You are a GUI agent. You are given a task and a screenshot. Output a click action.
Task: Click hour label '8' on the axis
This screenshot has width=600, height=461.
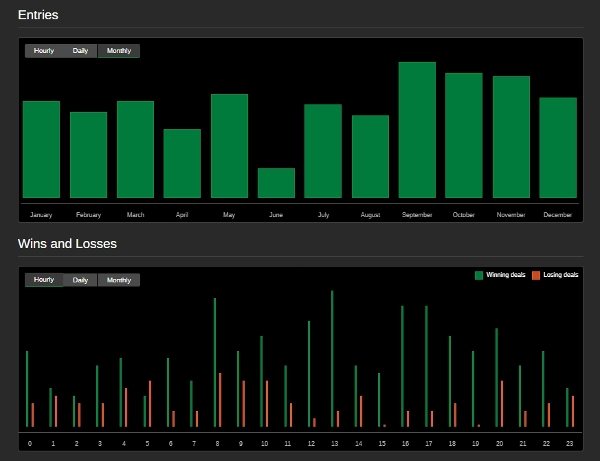point(217,443)
